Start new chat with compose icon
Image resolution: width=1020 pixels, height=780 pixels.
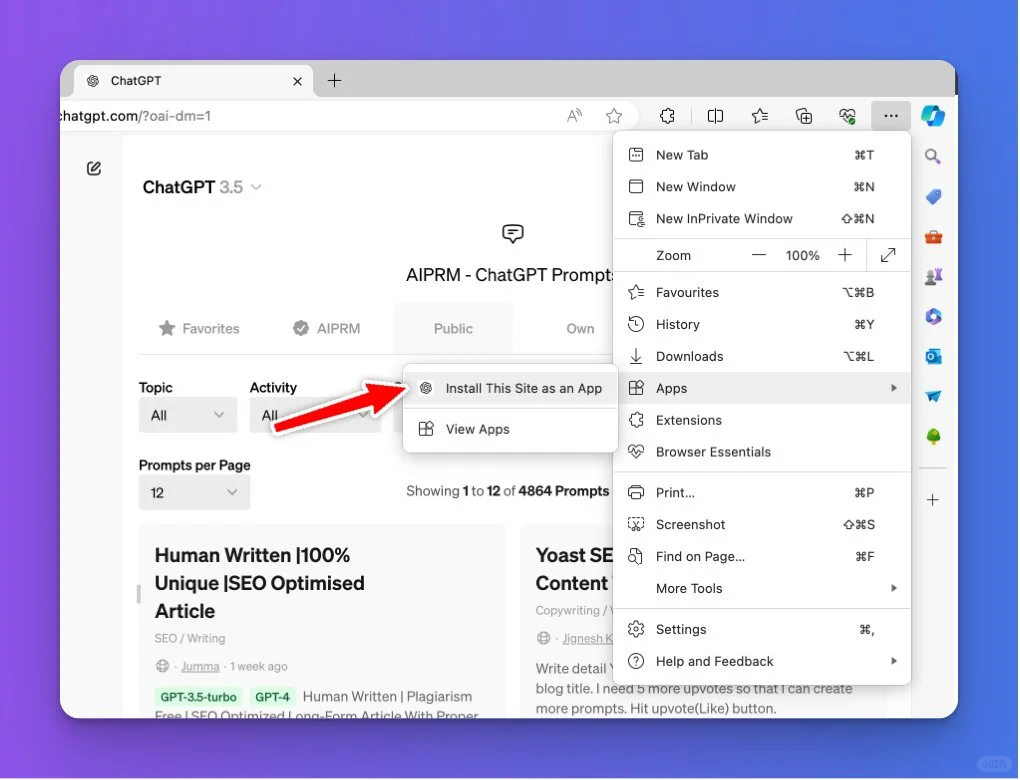(x=94, y=168)
